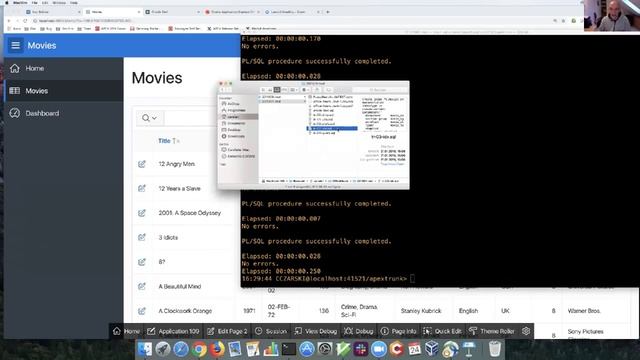The width and height of the screenshot is (640, 360).
Task: Click the 'A Clockwork Orange' title cell
Action: [185, 311]
